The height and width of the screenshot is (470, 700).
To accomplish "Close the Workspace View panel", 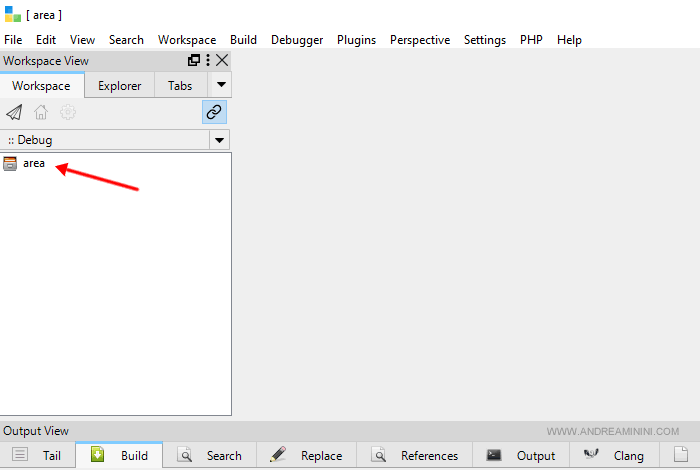I will (x=222, y=61).
